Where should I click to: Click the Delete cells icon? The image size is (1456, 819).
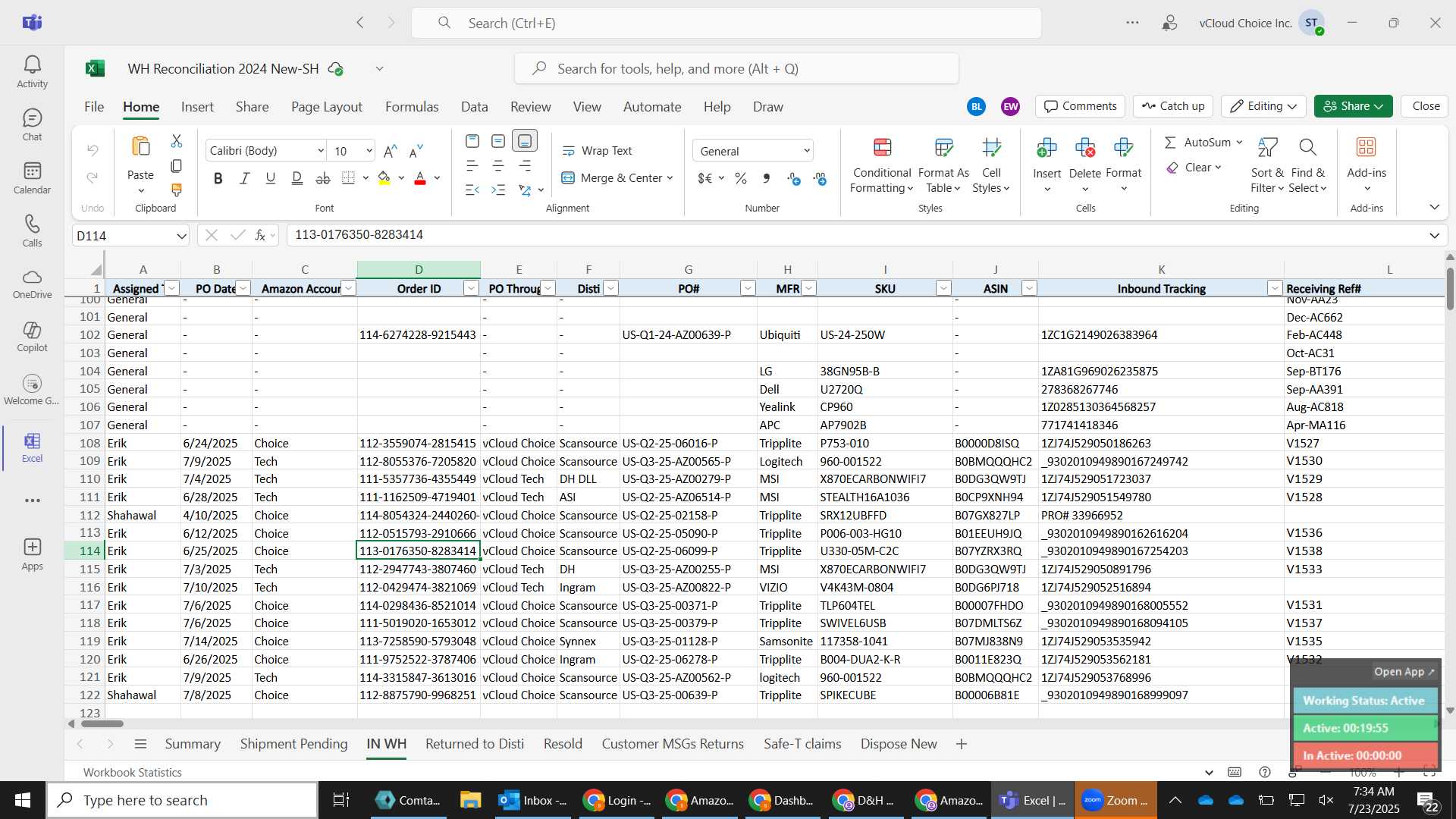[x=1085, y=148]
